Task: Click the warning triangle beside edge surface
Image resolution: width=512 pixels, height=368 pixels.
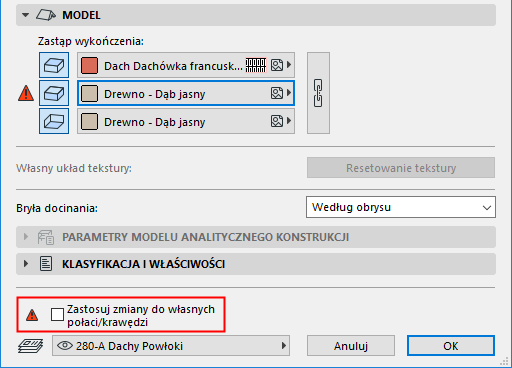Action: click(26, 93)
